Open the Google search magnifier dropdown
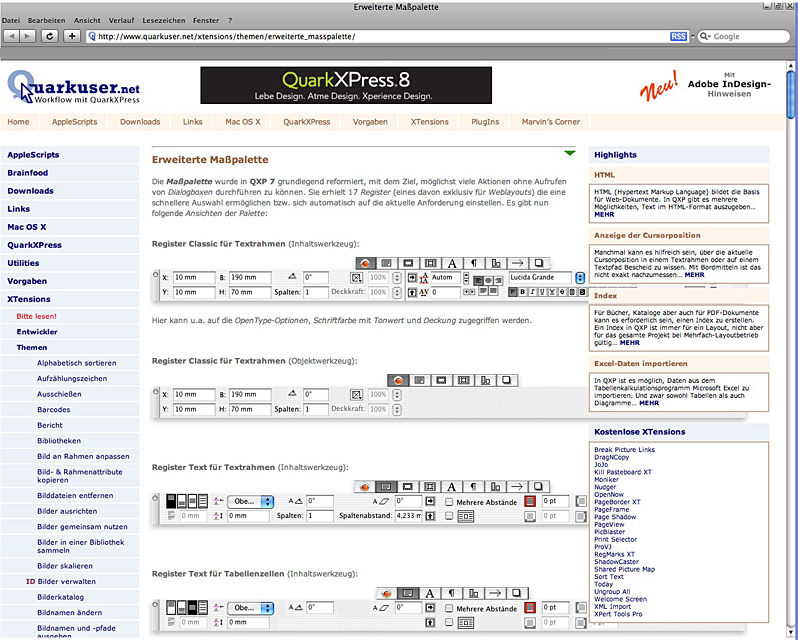Image resolution: width=798 pixels, height=640 pixels. (704, 36)
